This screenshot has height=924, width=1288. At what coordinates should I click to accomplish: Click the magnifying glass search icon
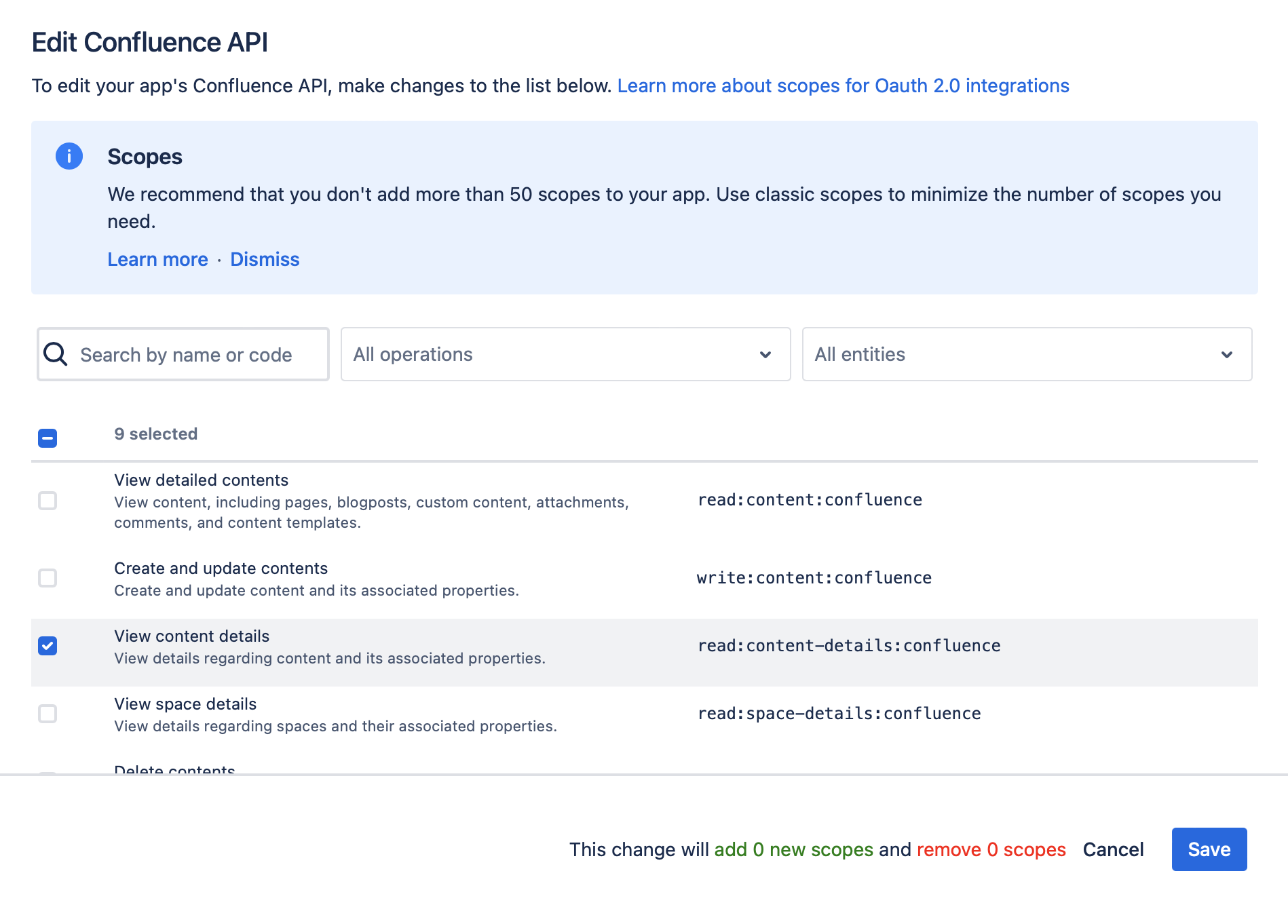pos(56,354)
